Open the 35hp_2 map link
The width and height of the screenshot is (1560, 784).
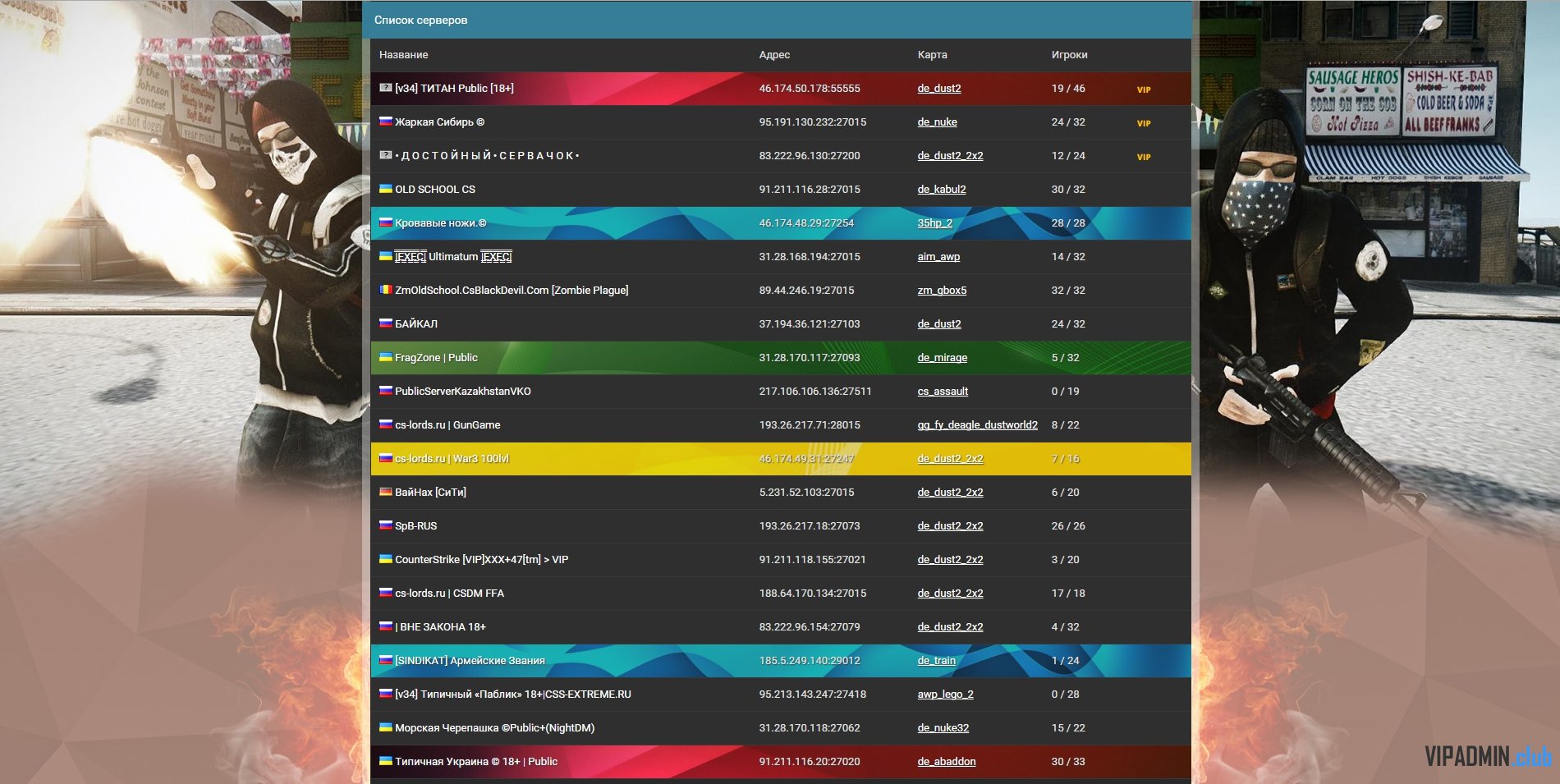click(x=935, y=223)
